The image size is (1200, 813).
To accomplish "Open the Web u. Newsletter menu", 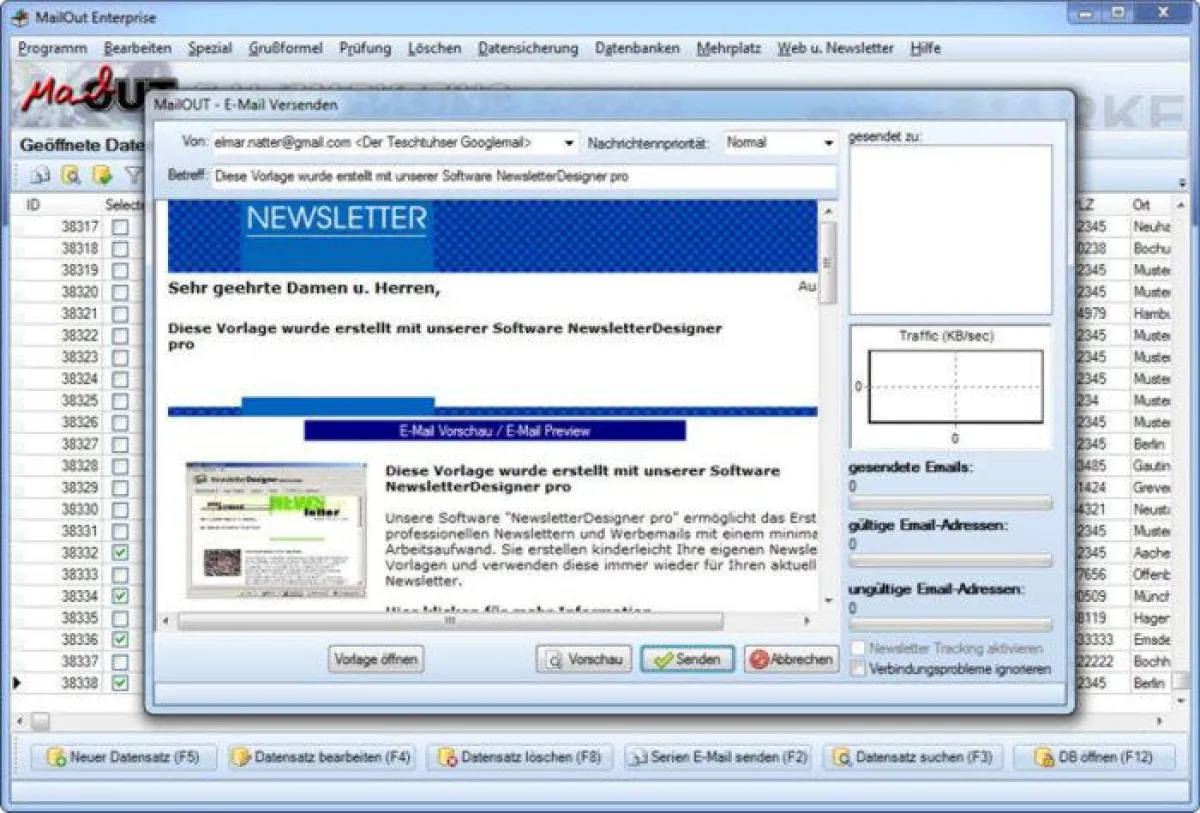I will 835,48.
